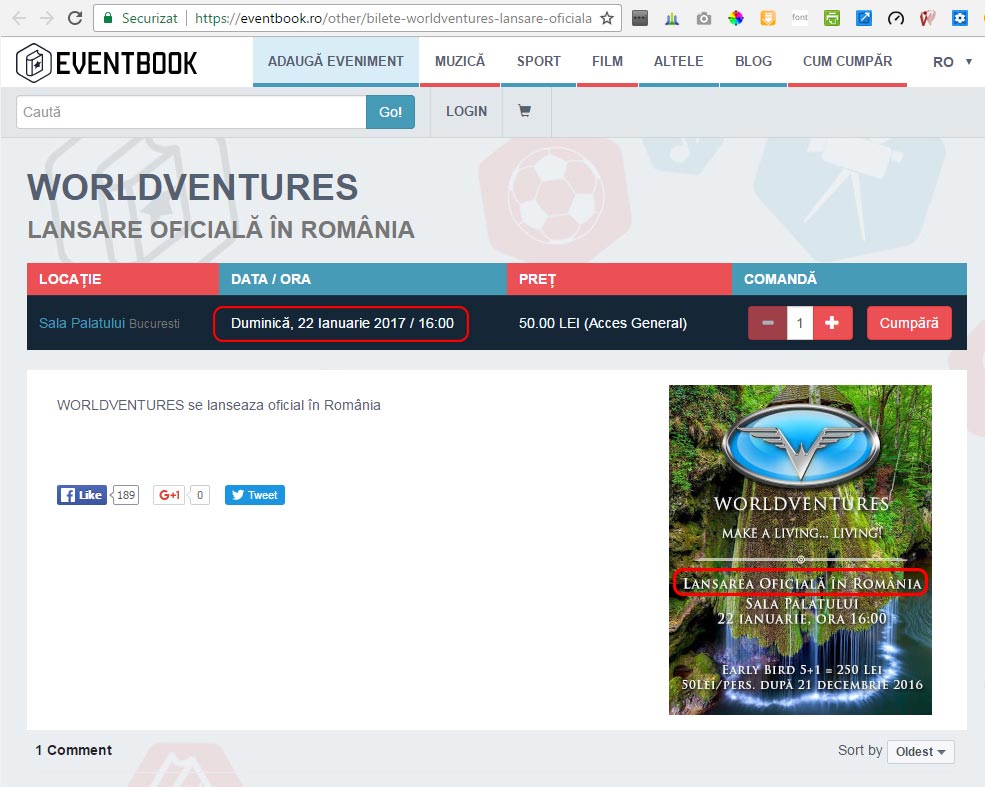Open the Altele menu

pos(678,61)
